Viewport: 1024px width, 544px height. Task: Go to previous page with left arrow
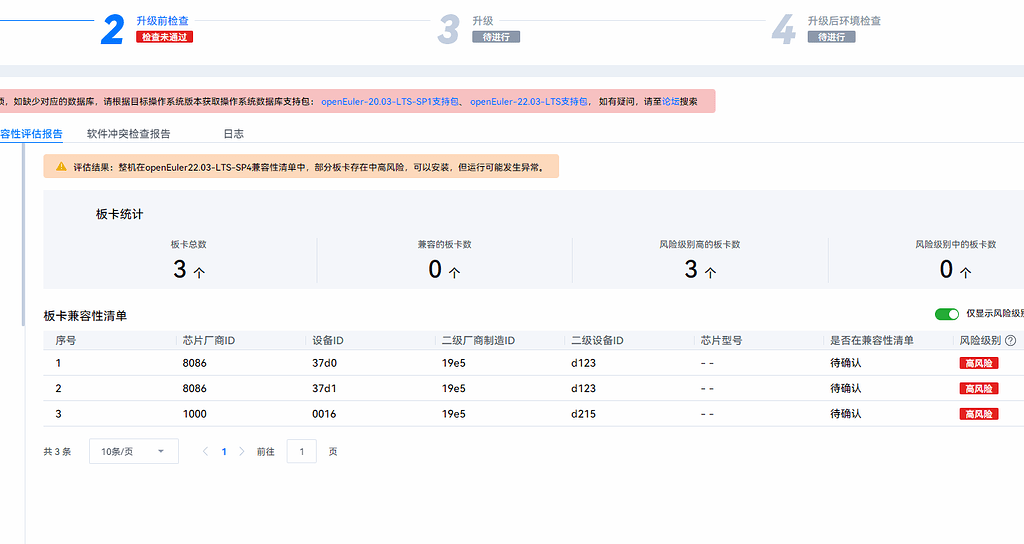pos(206,452)
